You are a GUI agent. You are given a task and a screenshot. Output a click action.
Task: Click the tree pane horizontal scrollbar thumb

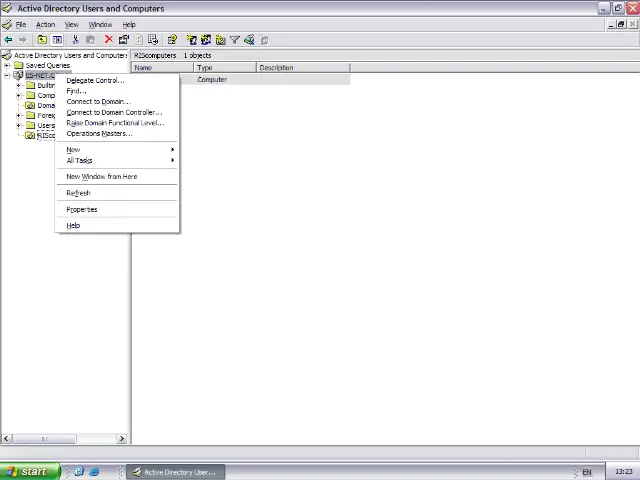click(x=44, y=439)
